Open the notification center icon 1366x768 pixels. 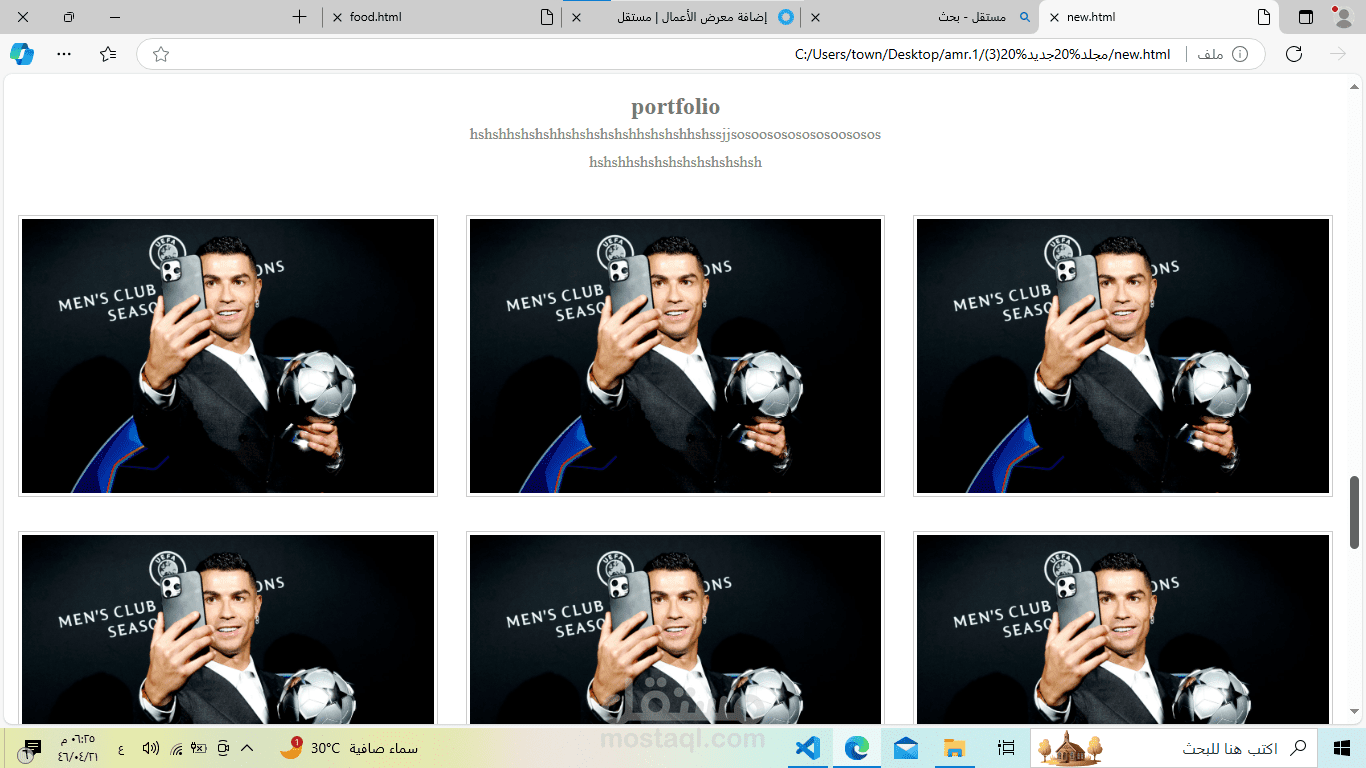pos(28,748)
